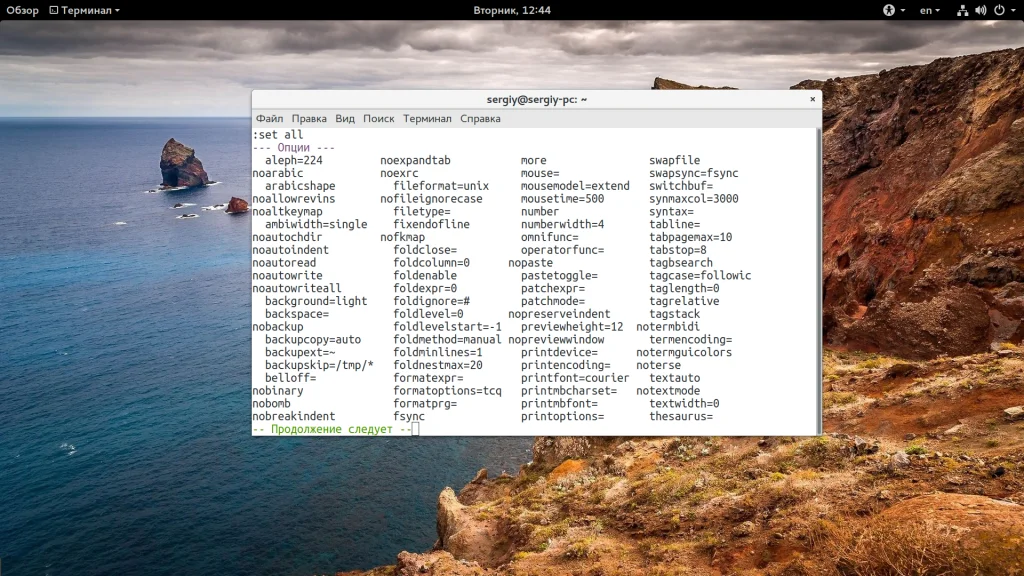Image resolution: width=1024 pixels, height=576 pixels.
Task: Open the accessibility menu icon
Action: 888,10
